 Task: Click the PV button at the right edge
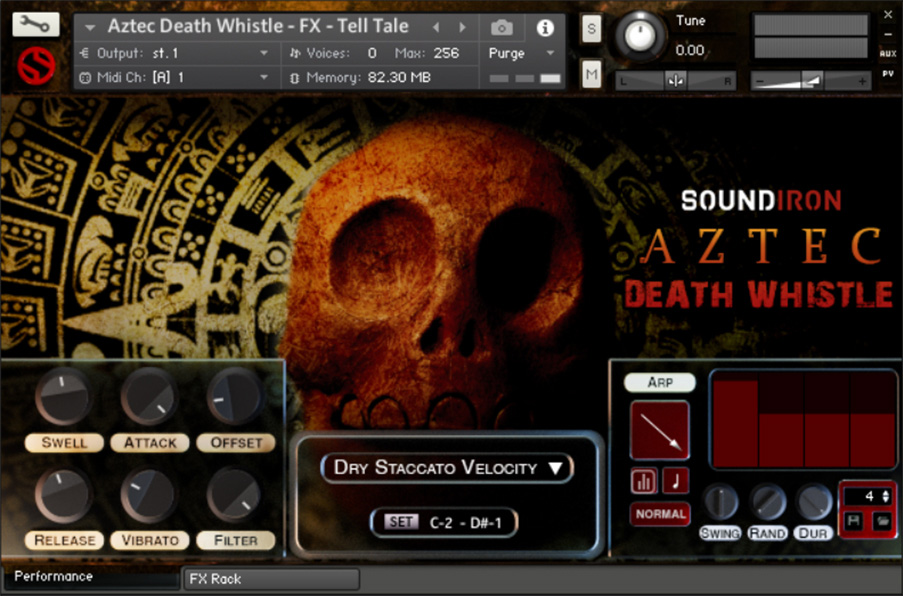click(888, 74)
